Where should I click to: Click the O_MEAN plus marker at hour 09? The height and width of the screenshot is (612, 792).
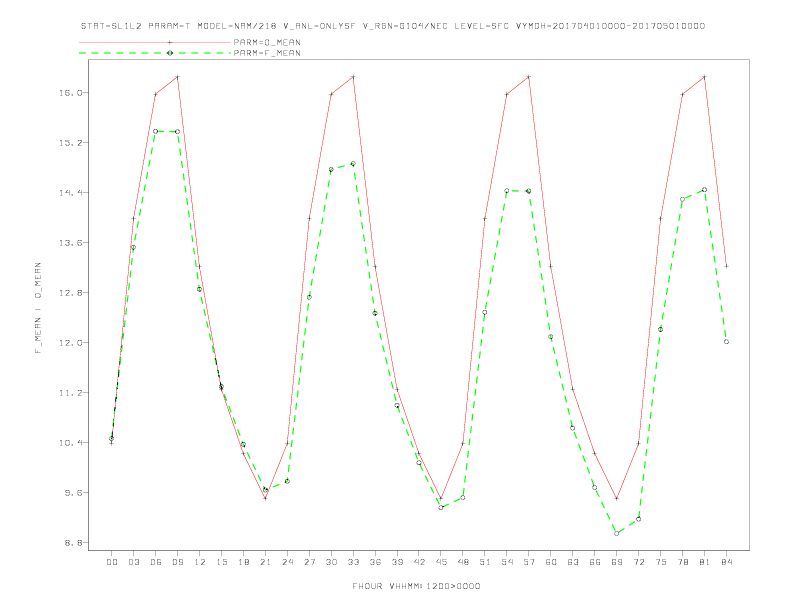coord(177,77)
